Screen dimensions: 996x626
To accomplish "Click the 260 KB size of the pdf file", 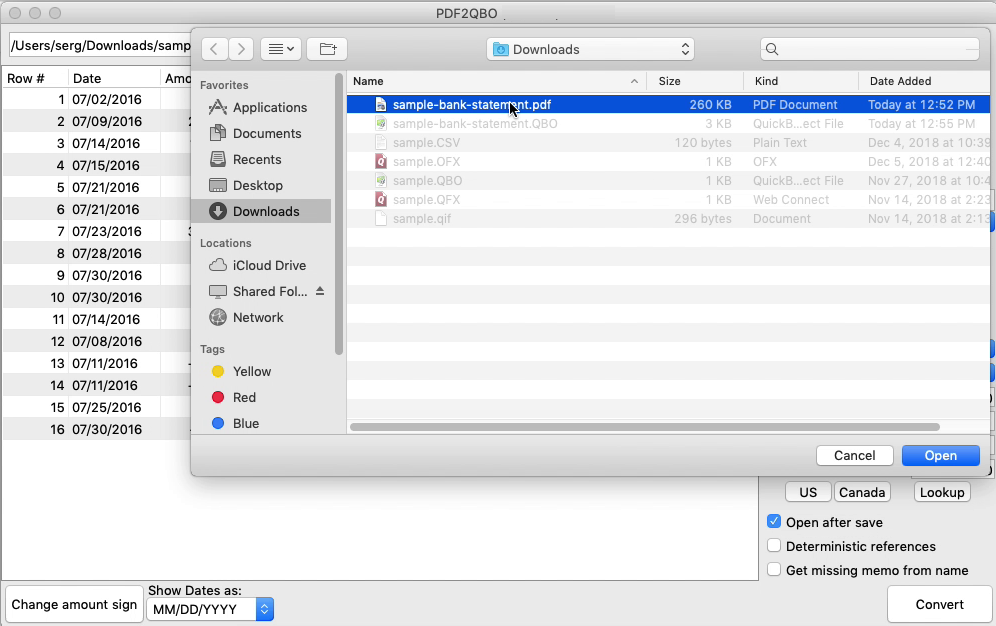I will [710, 105].
